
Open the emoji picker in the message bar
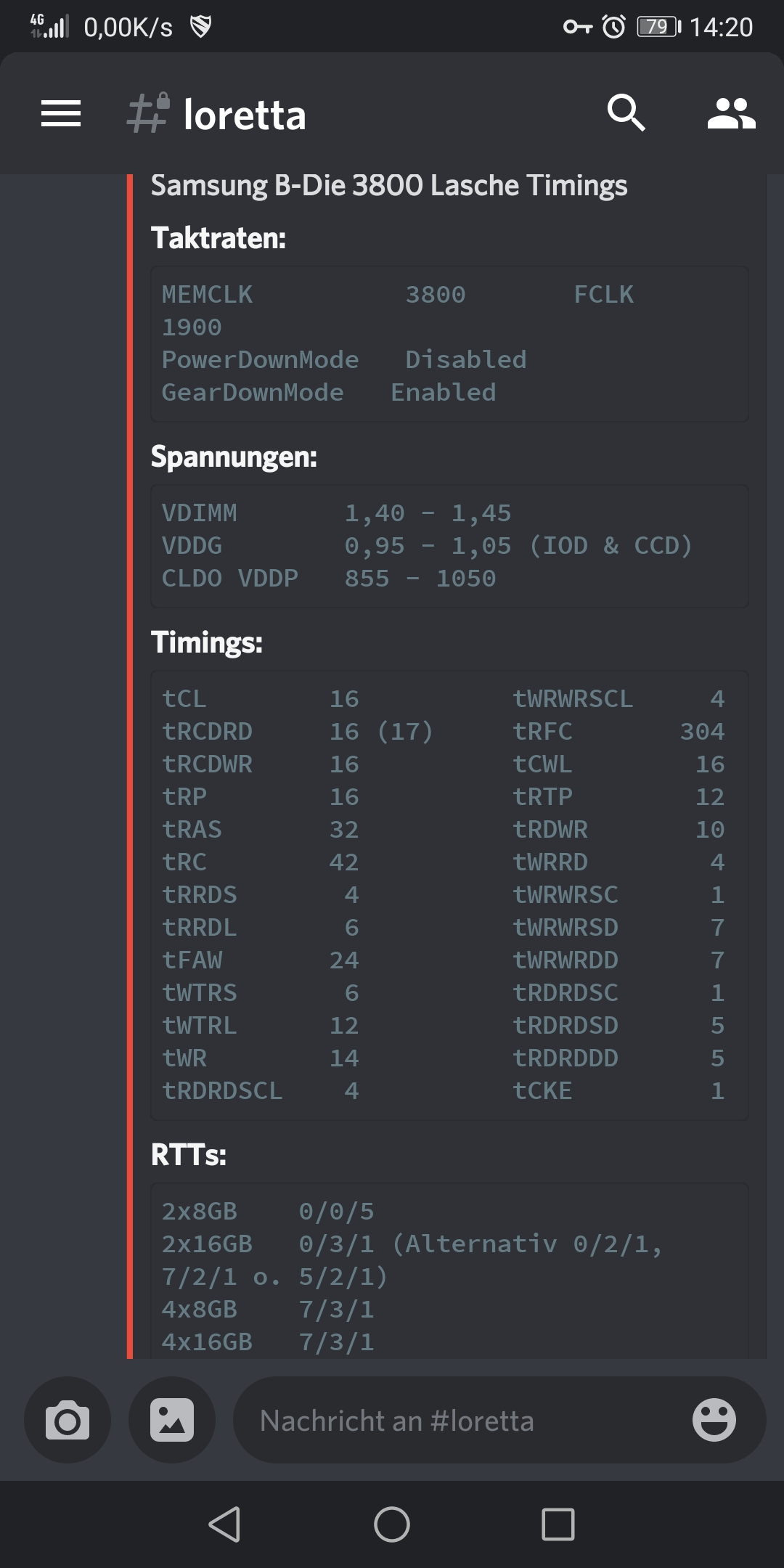pyautogui.click(x=714, y=1420)
